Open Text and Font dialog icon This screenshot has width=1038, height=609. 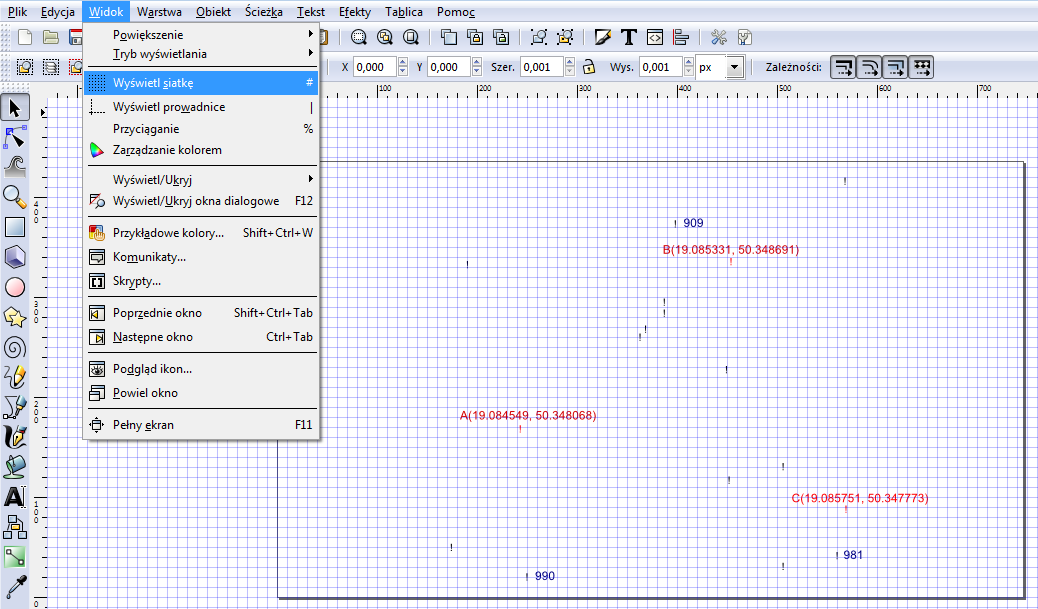[x=628, y=37]
